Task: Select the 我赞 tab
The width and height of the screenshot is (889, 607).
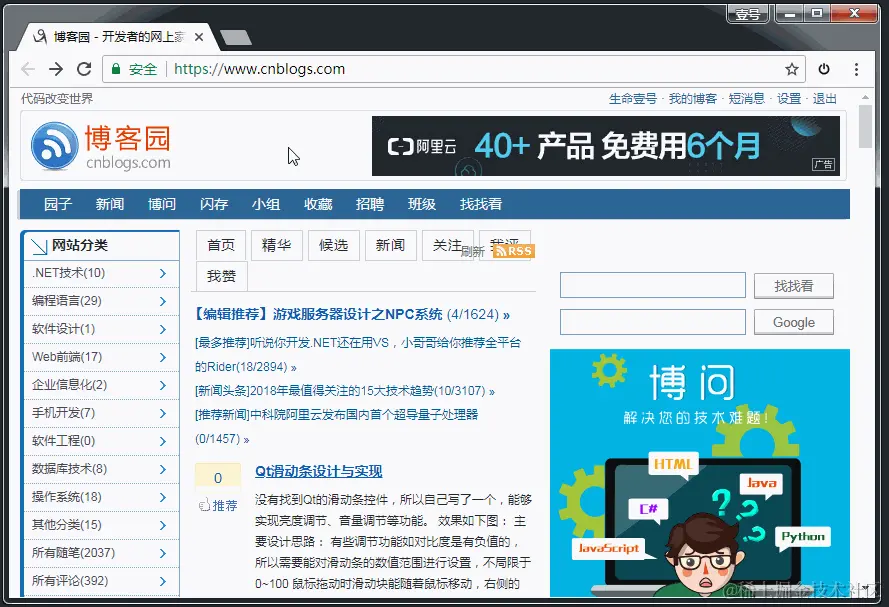Action: [x=221, y=276]
